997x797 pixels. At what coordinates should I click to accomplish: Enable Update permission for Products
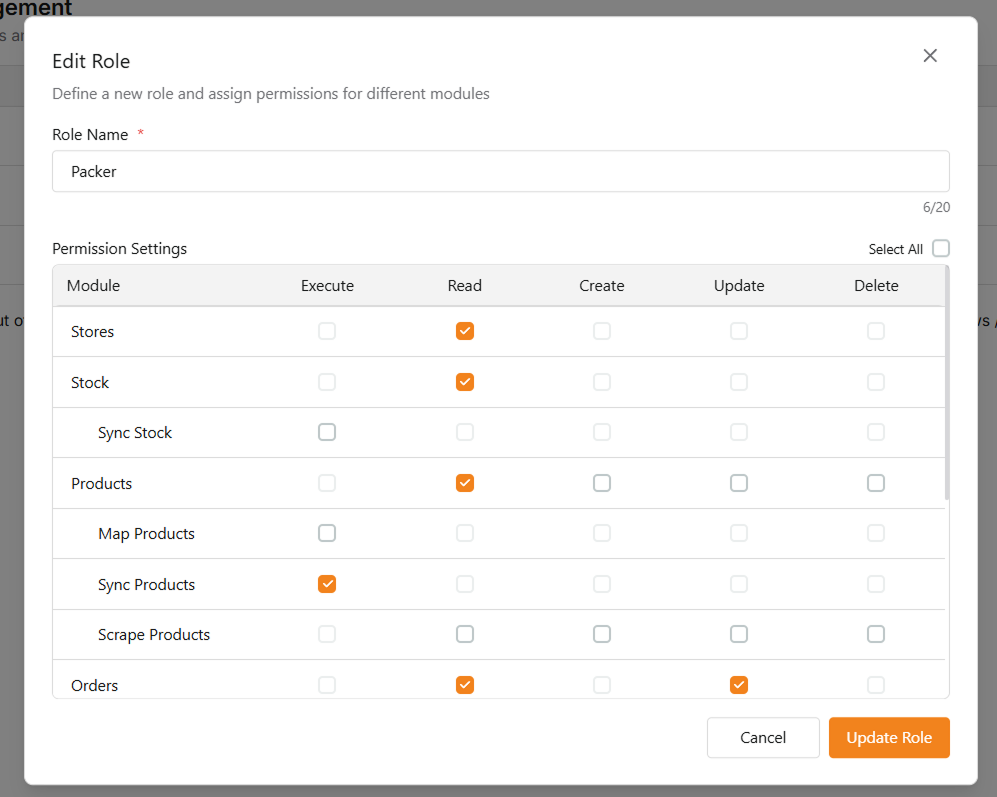click(x=739, y=483)
